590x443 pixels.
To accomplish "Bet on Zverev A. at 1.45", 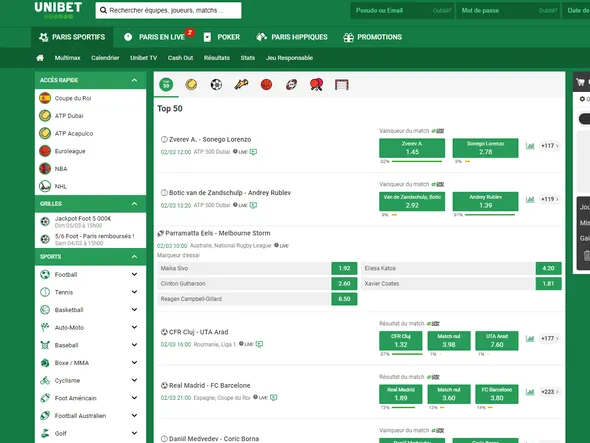I will coord(412,148).
